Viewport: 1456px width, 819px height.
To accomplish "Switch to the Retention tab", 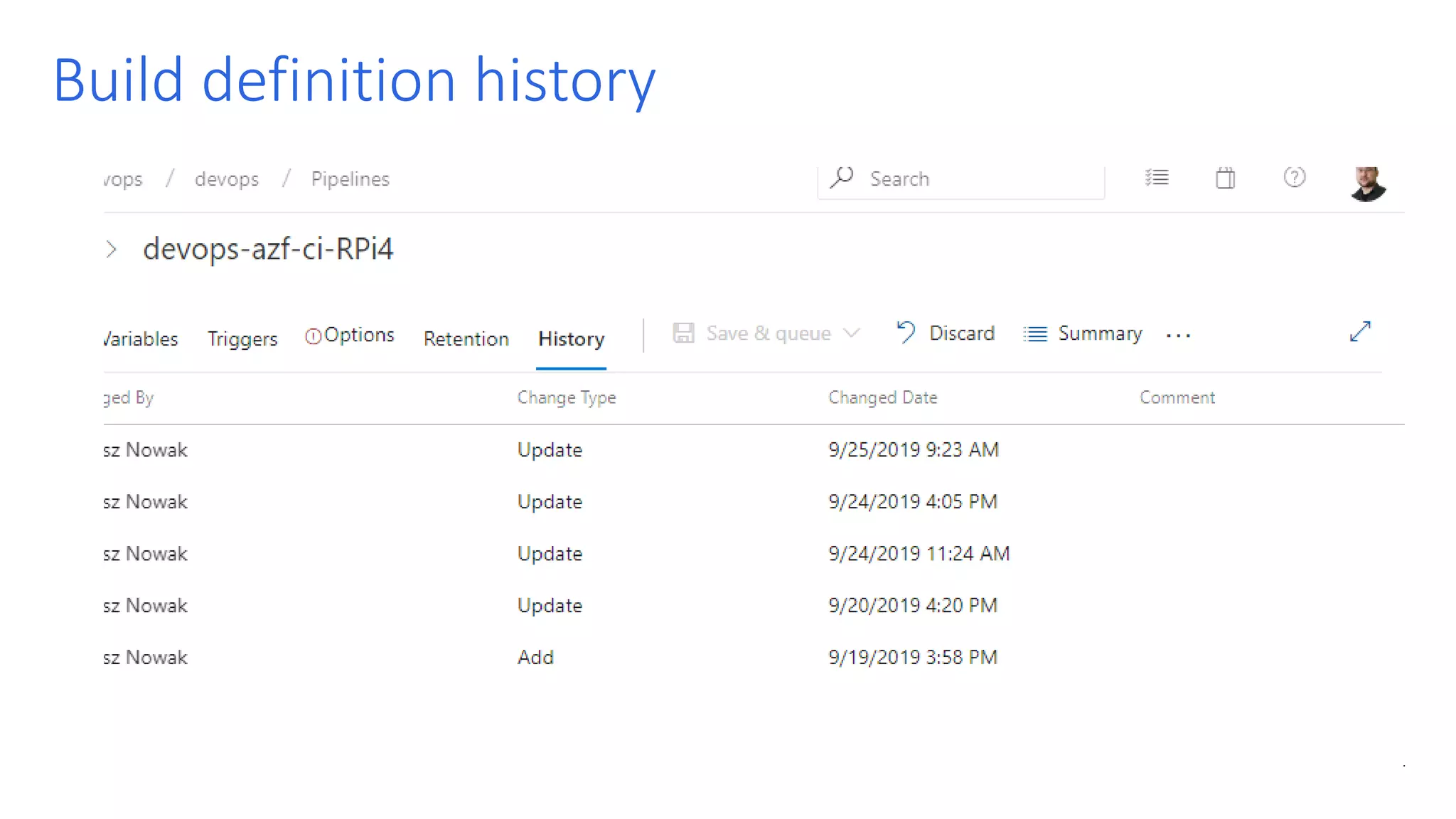I will pos(466,339).
